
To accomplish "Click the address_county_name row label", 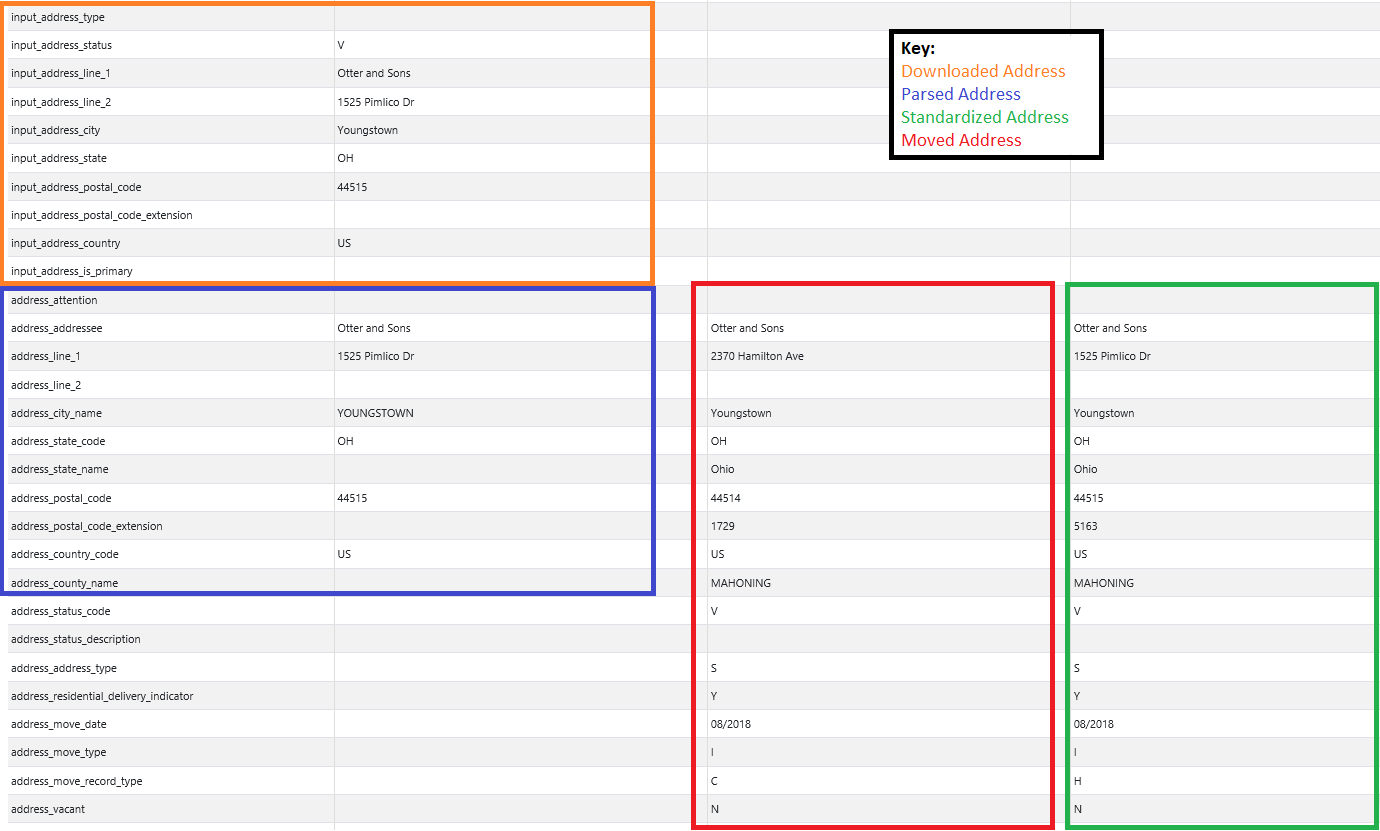I will (x=64, y=583).
